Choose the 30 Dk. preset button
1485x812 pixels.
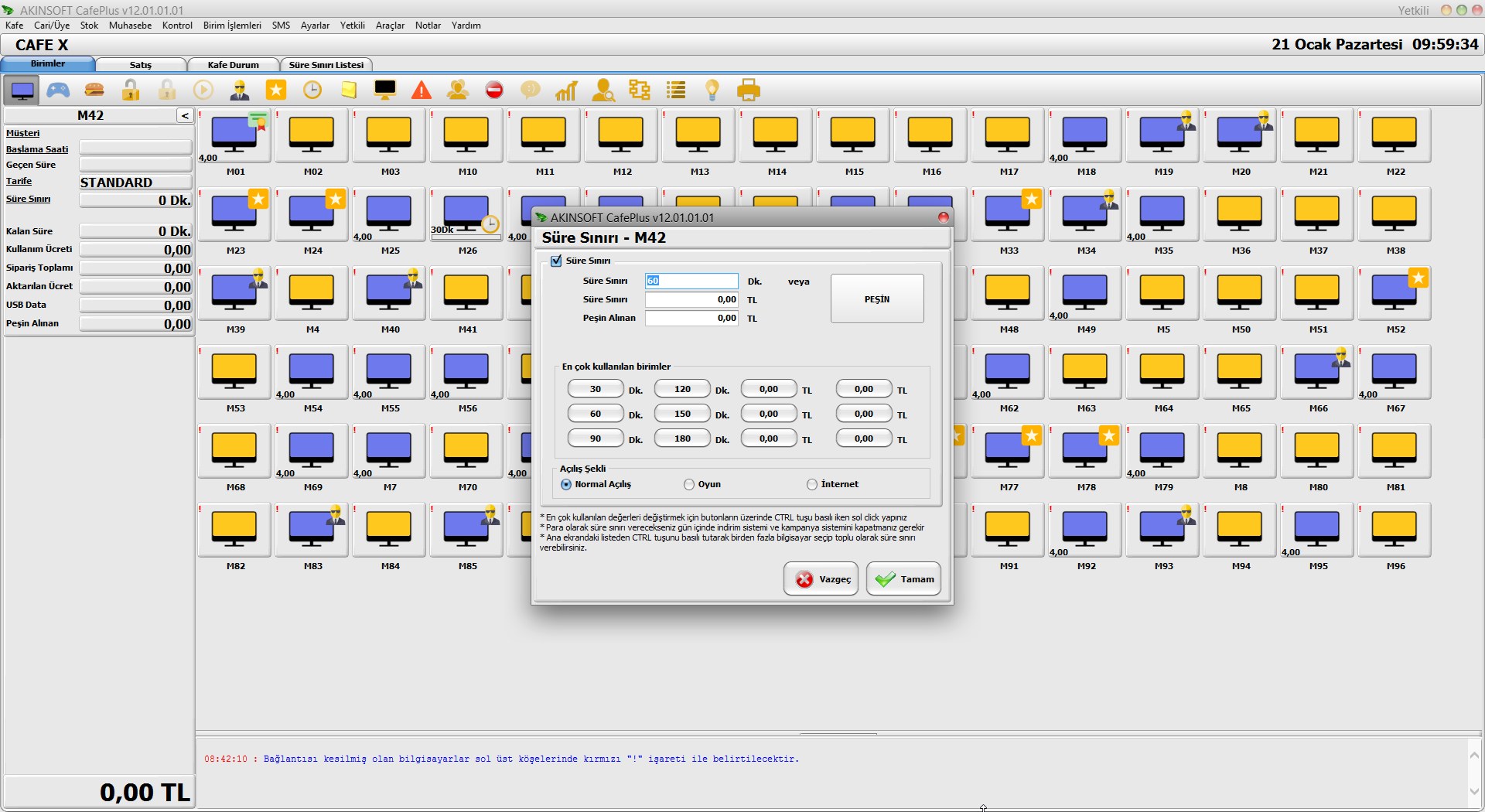[596, 389]
